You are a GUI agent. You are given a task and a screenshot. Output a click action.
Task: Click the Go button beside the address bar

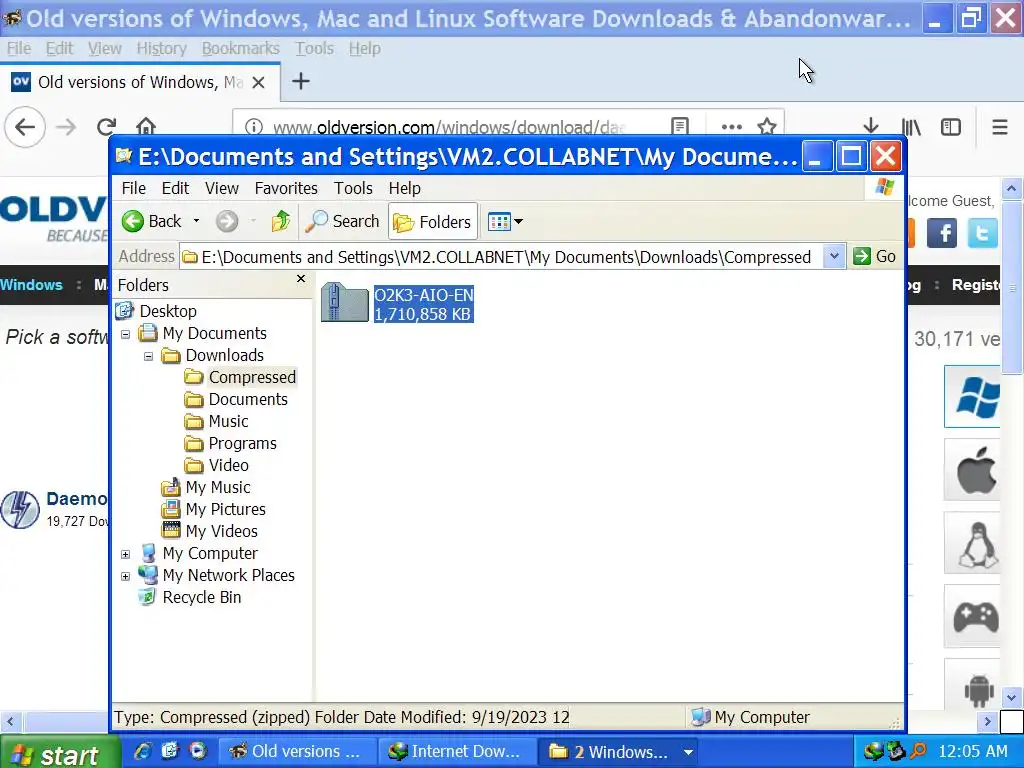click(875, 257)
